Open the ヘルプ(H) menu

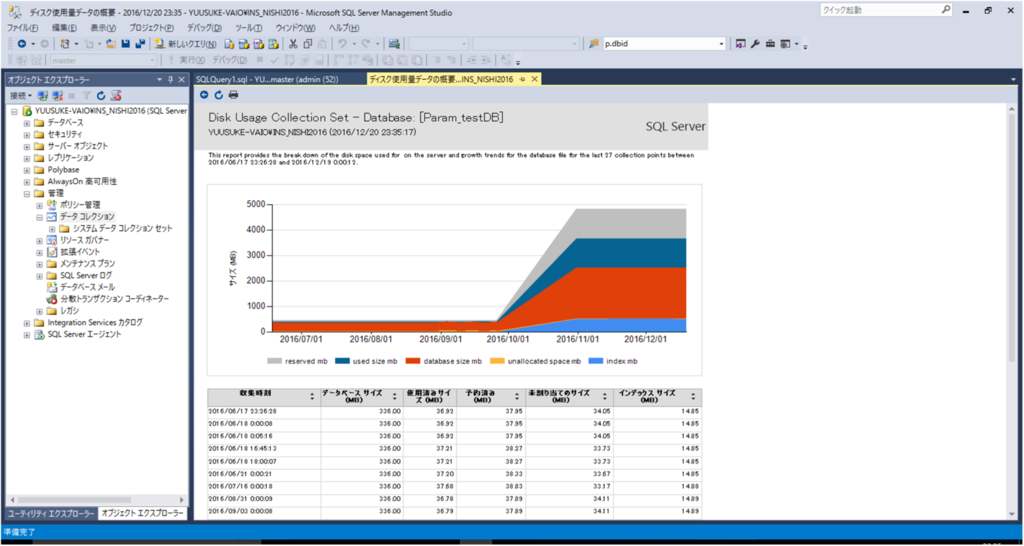point(344,28)
